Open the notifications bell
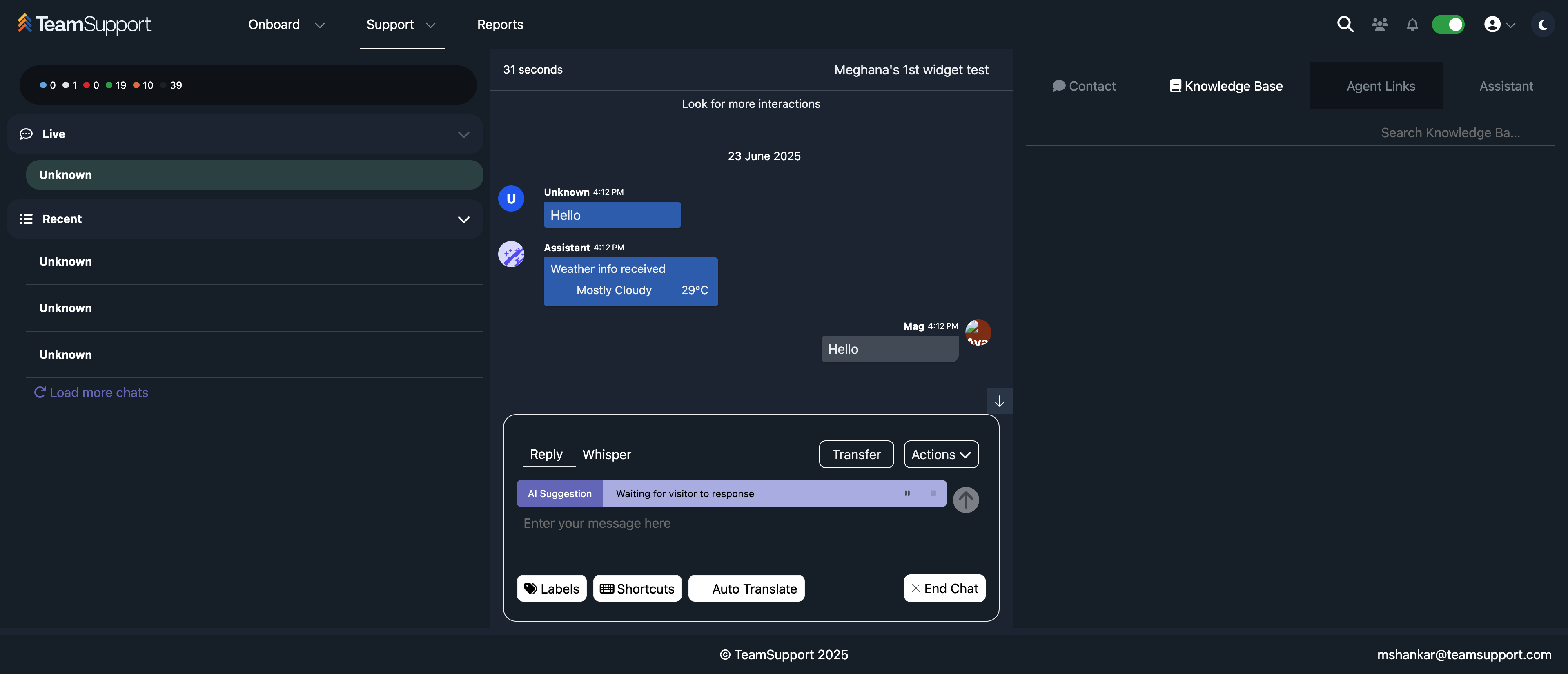1568x674 pixels. point(1412,25)
